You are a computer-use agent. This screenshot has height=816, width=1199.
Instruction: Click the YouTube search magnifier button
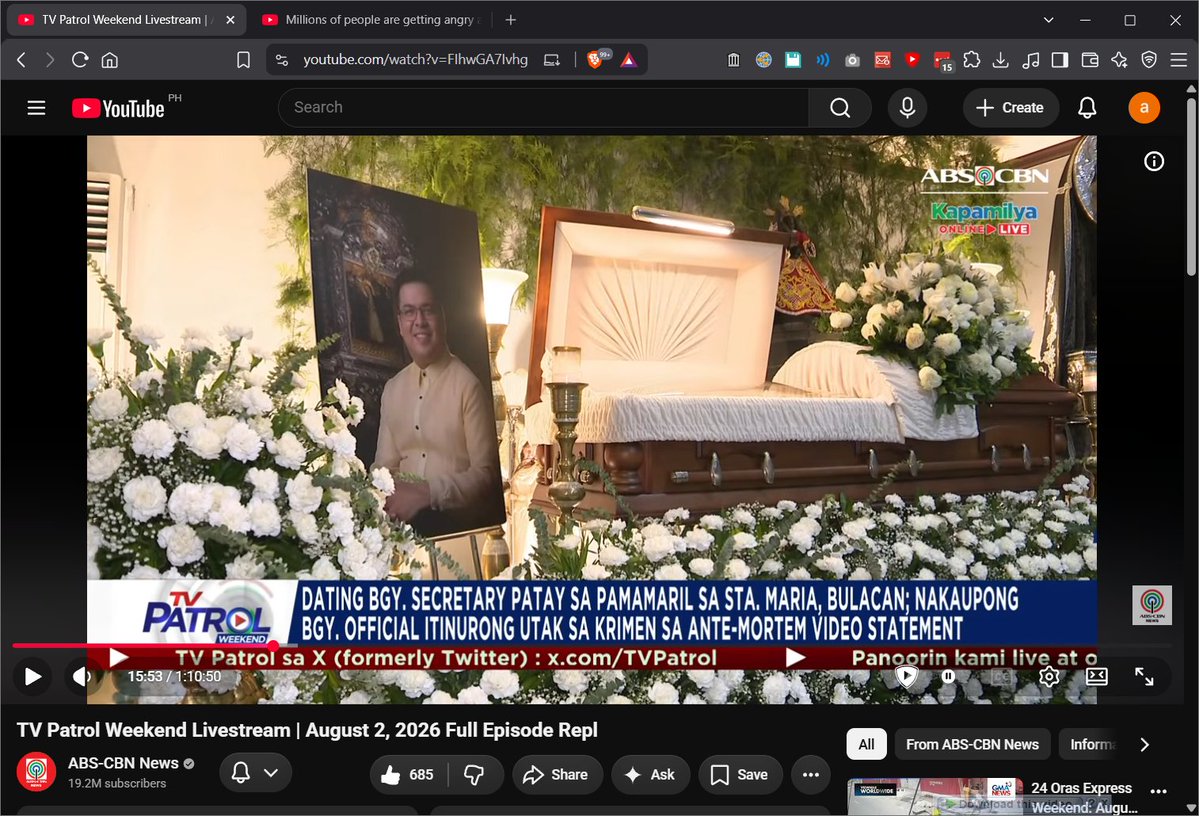click(x=840, y=108)
